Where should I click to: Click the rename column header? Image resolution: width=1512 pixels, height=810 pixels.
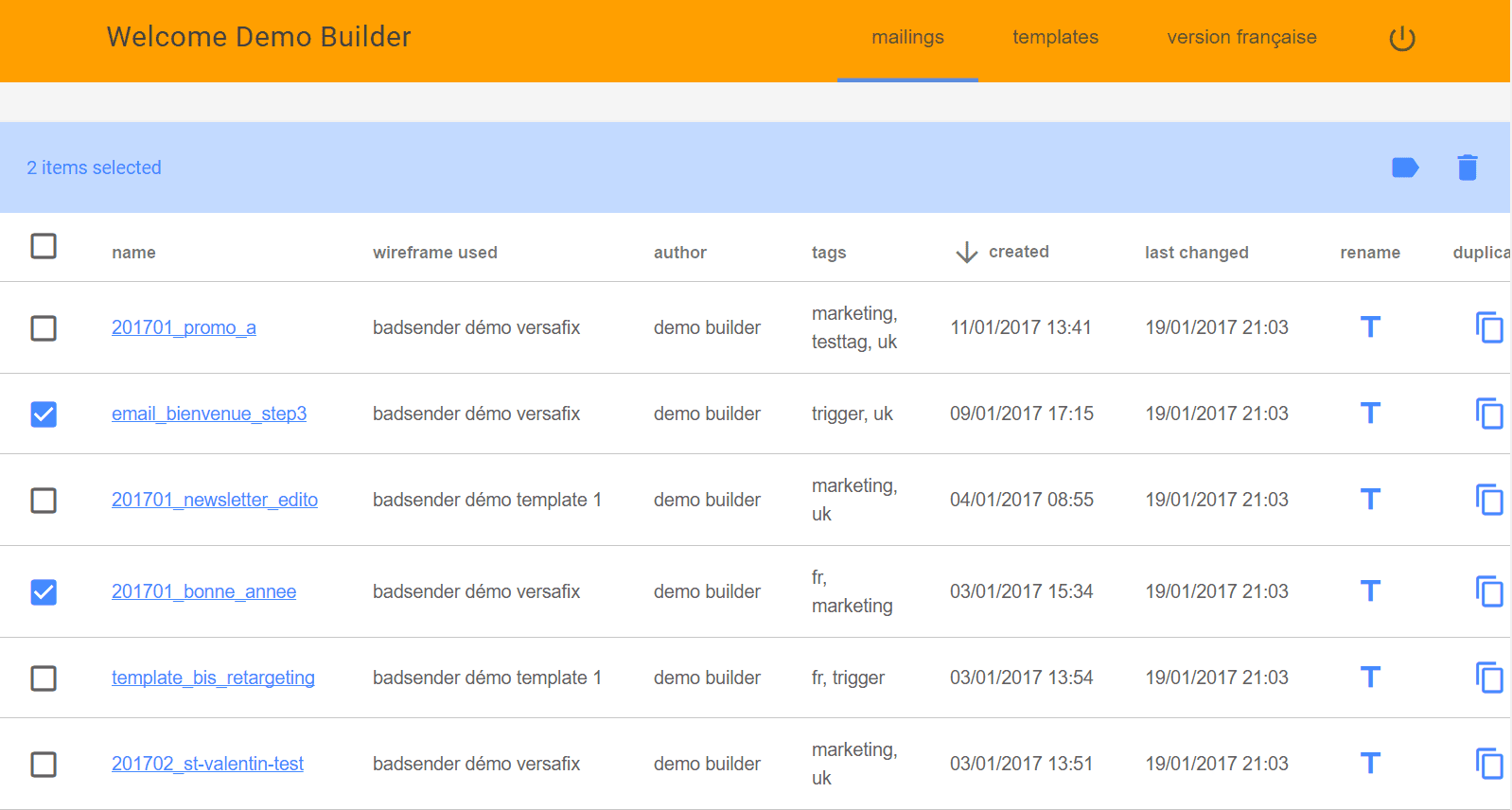pyautogui.click(x=1370, y=253)
